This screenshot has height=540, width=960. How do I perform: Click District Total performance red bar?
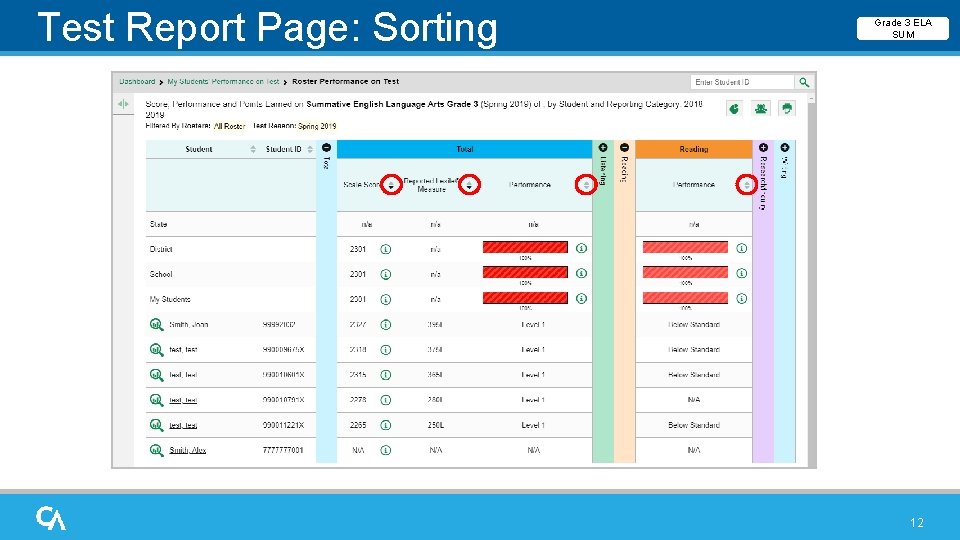coord(525,247)
